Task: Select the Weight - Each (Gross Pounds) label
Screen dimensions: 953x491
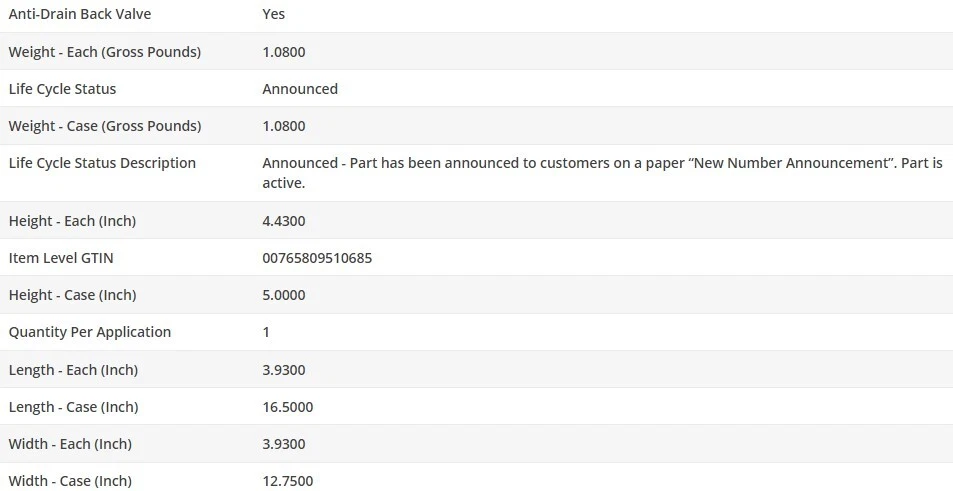Action: coord(105,52)
